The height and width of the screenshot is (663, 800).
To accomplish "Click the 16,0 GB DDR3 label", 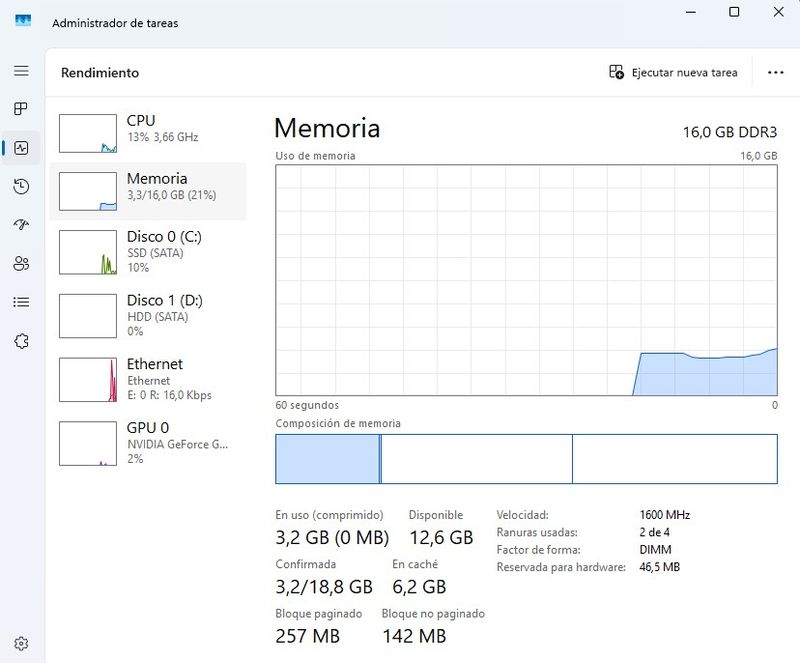I will pos(730,132).
